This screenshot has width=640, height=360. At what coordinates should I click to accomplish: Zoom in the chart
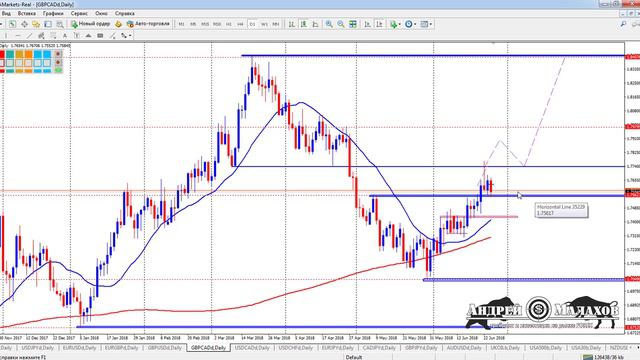pyautogui.click(x=329, y=24)
